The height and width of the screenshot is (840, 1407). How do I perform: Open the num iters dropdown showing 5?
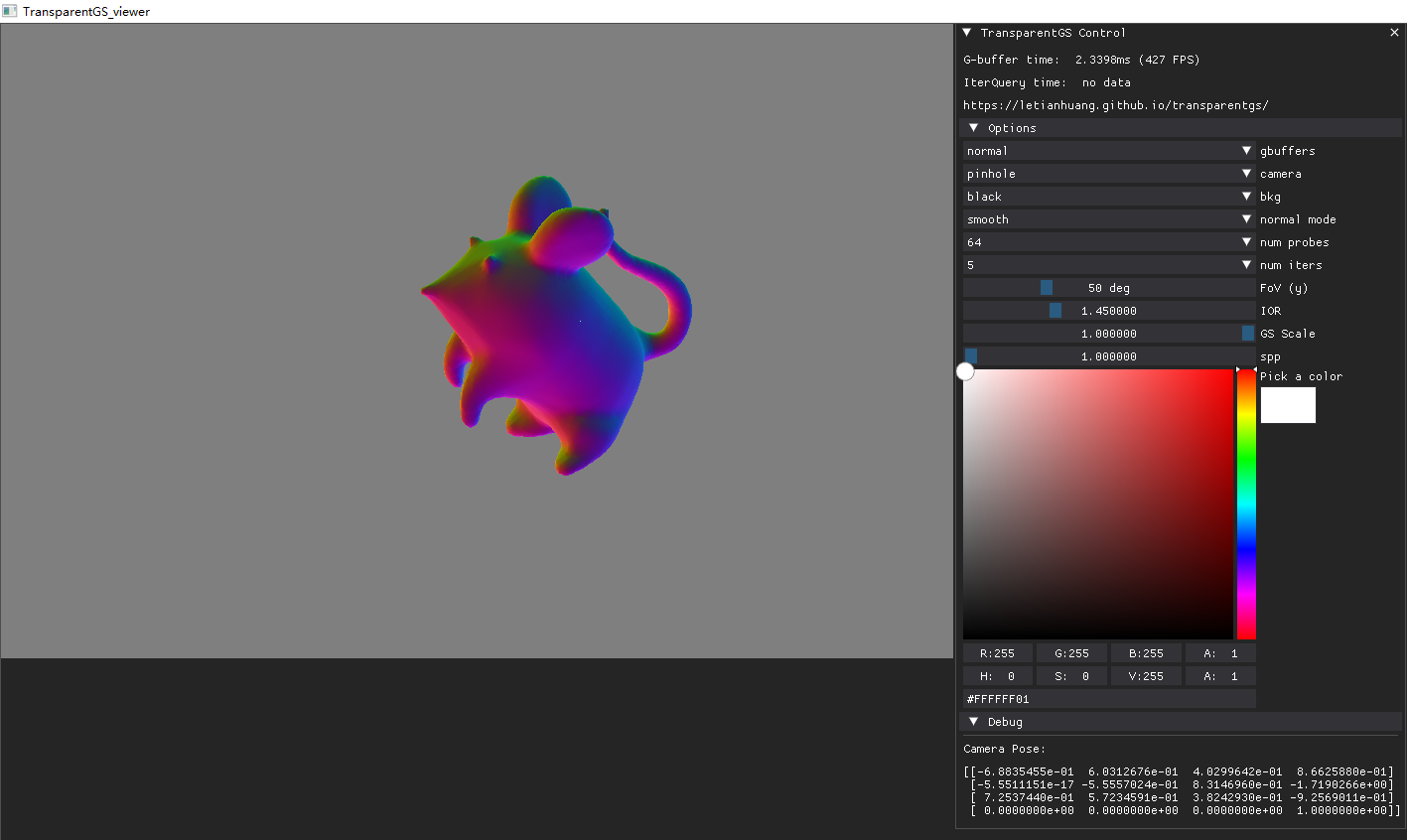click(x=1109, y=265)
